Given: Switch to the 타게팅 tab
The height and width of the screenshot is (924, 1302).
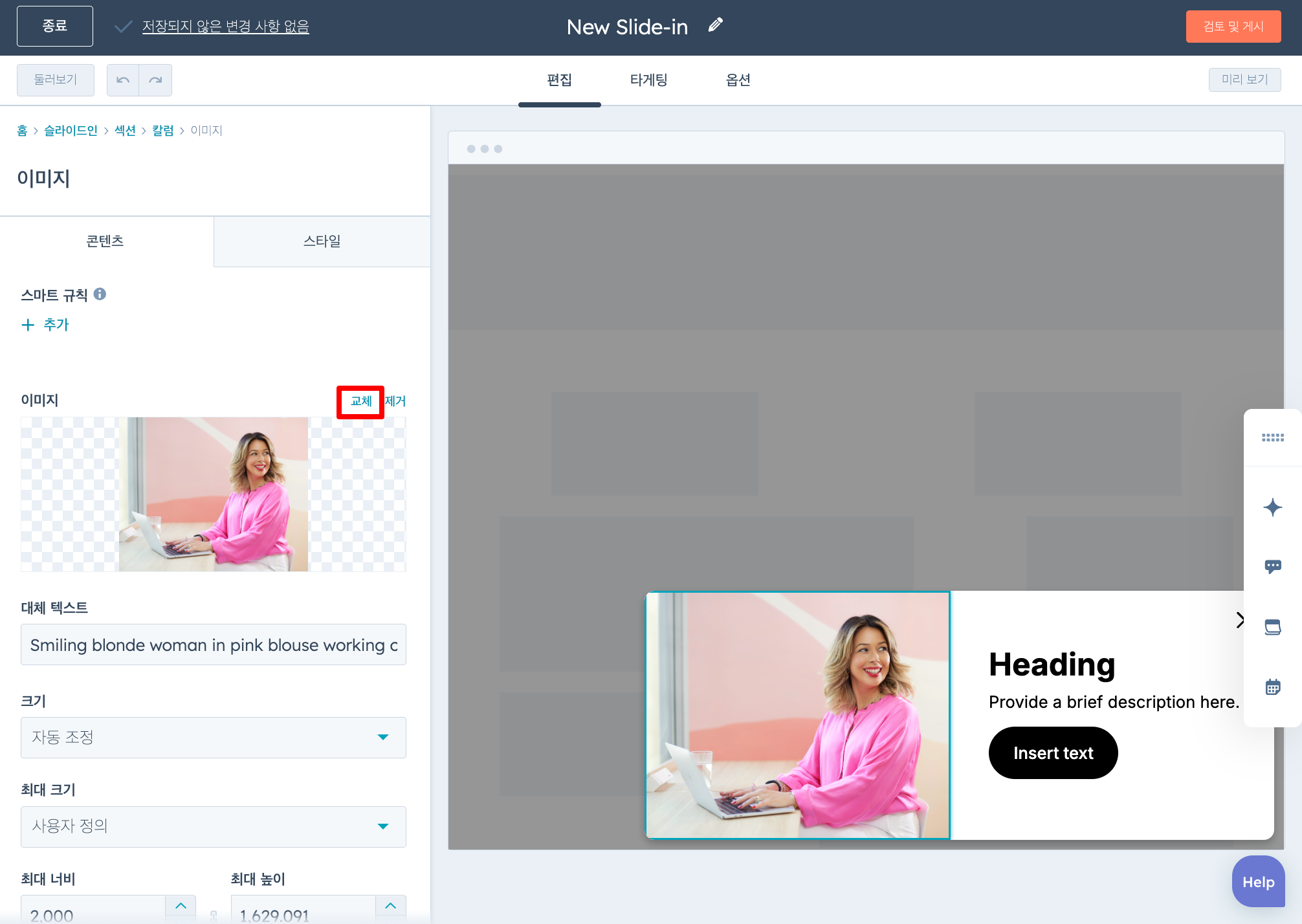Looking at the screenshot, I should (648, 80).
